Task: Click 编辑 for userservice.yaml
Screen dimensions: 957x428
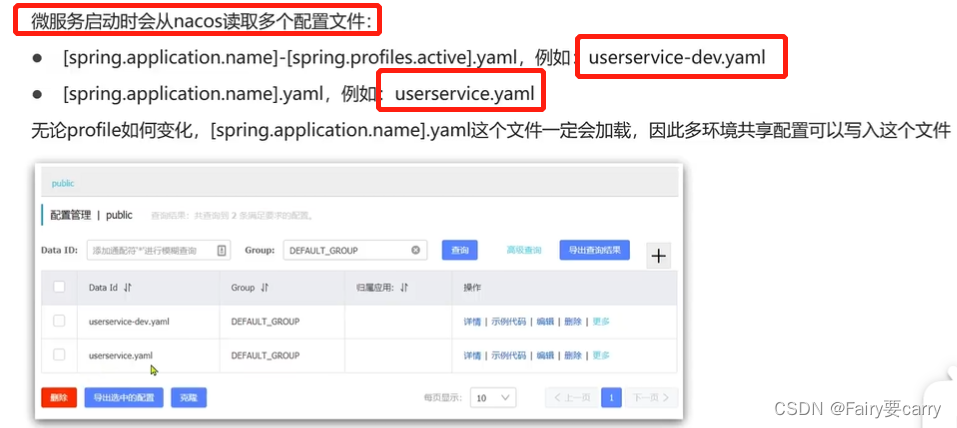Action: coord(545,355)
